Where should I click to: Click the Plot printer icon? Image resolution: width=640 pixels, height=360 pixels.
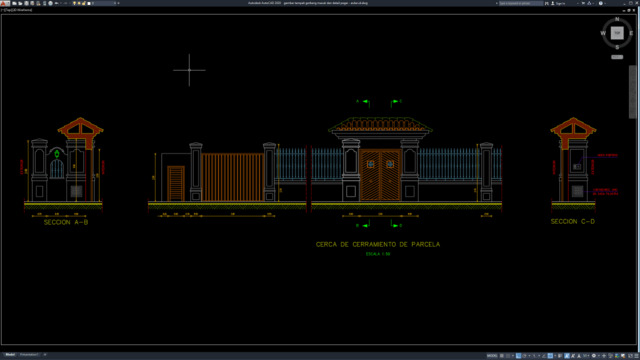(51, 3)
